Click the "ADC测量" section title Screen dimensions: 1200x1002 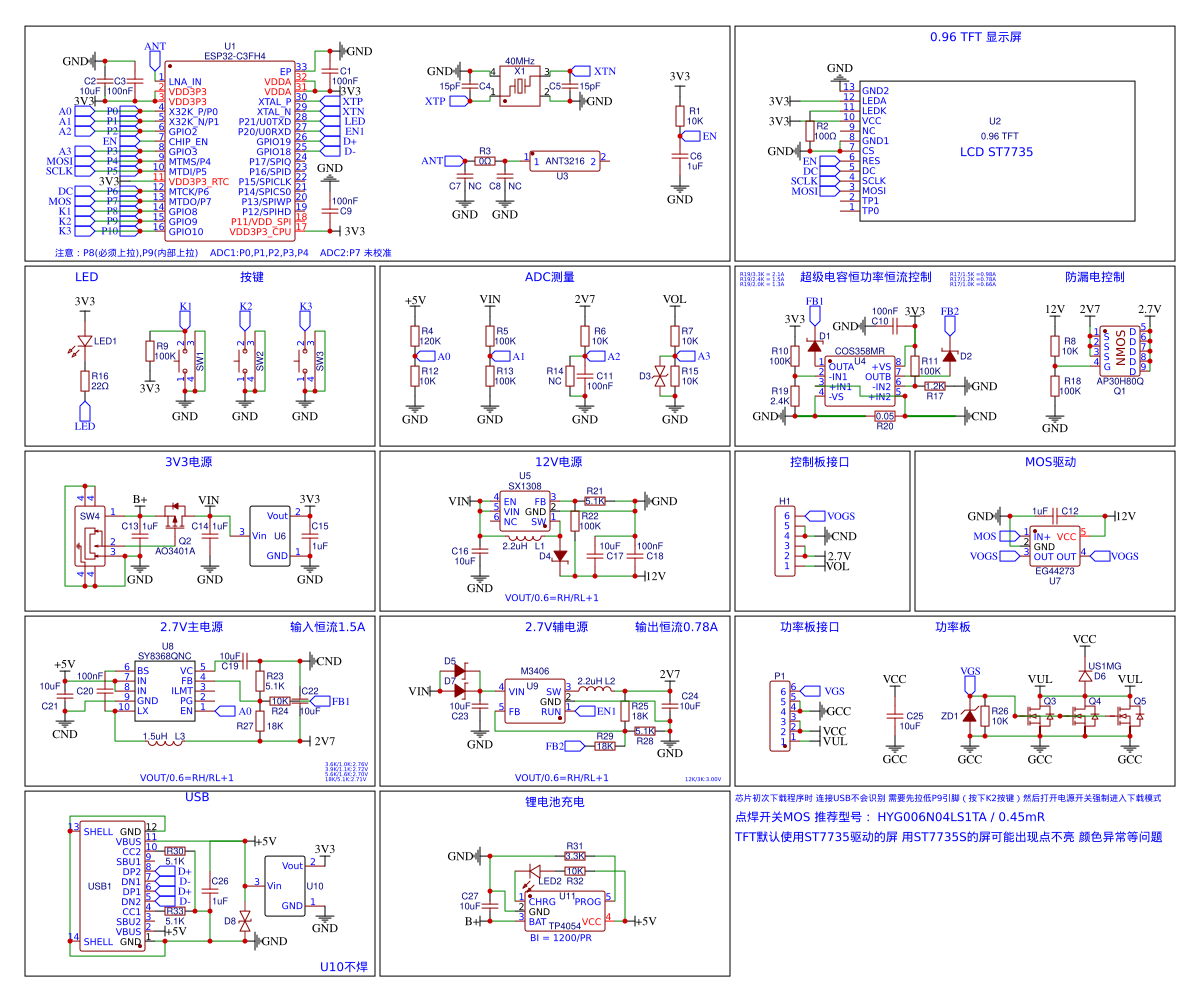550,276
